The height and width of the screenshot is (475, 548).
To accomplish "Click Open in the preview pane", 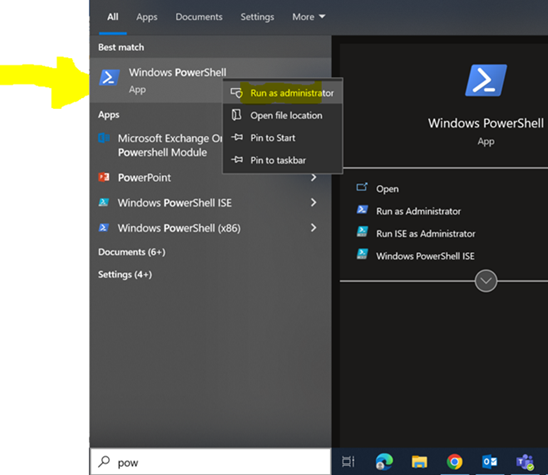I will pyautogui.click(x=387, y=189).
